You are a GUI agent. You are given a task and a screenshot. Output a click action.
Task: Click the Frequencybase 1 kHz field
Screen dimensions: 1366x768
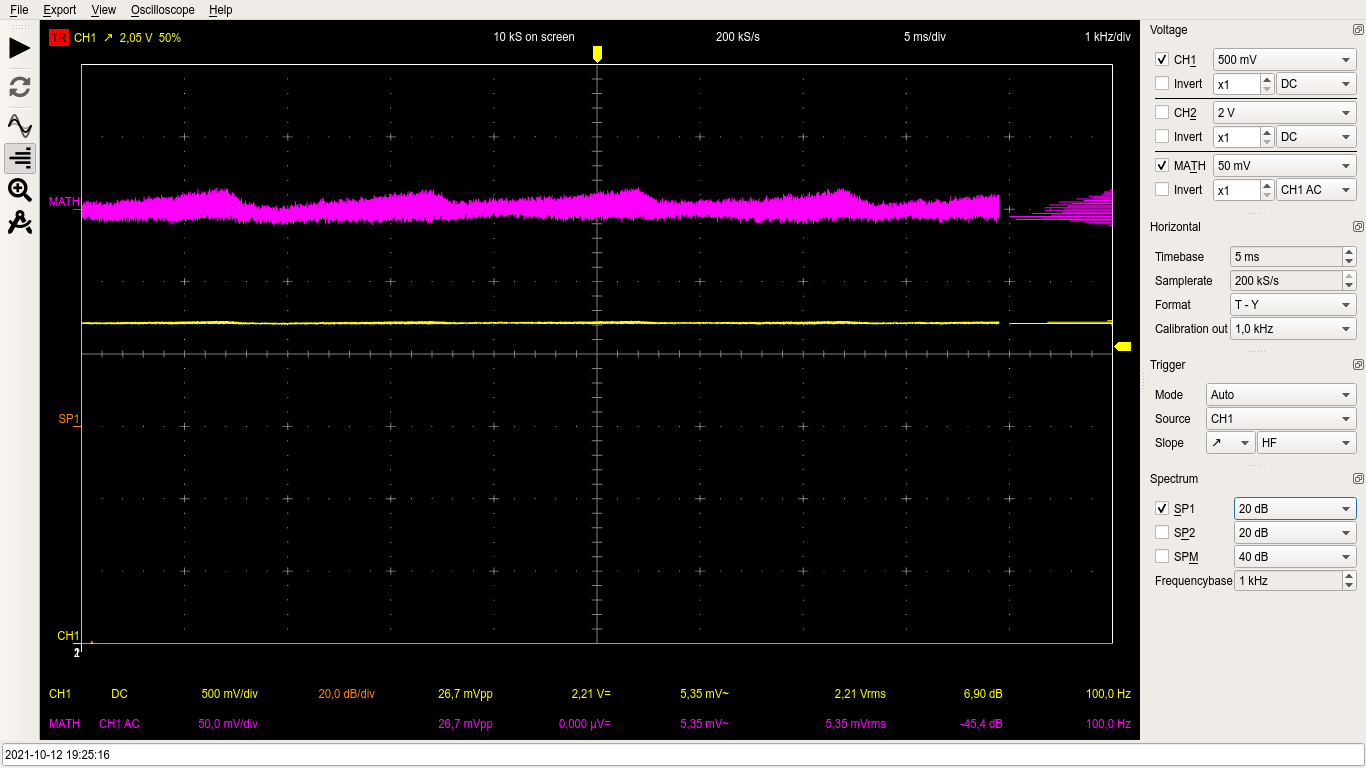(1288, 581)
